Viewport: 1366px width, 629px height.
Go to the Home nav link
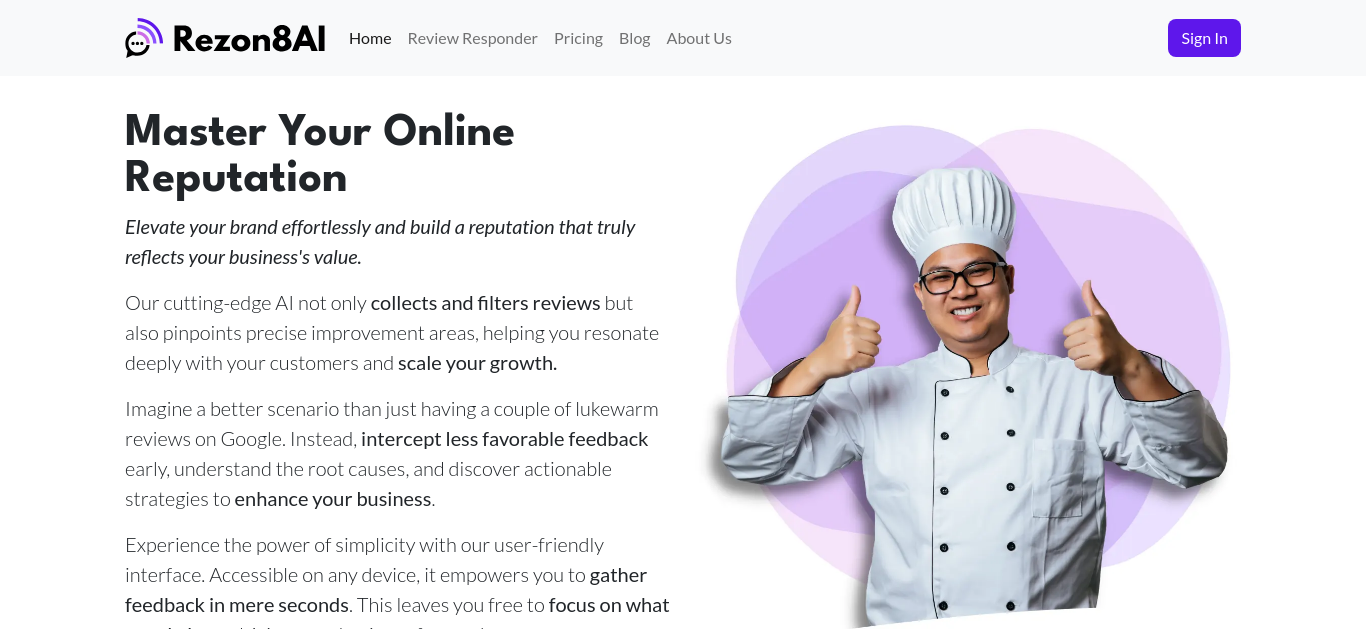[x=370, y=38]
